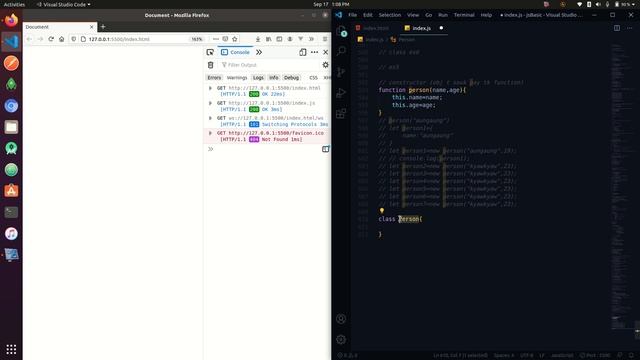Switch console to multi-line editor mode
This screenshot has width=640, height=360.
click(x=325, y=149)
